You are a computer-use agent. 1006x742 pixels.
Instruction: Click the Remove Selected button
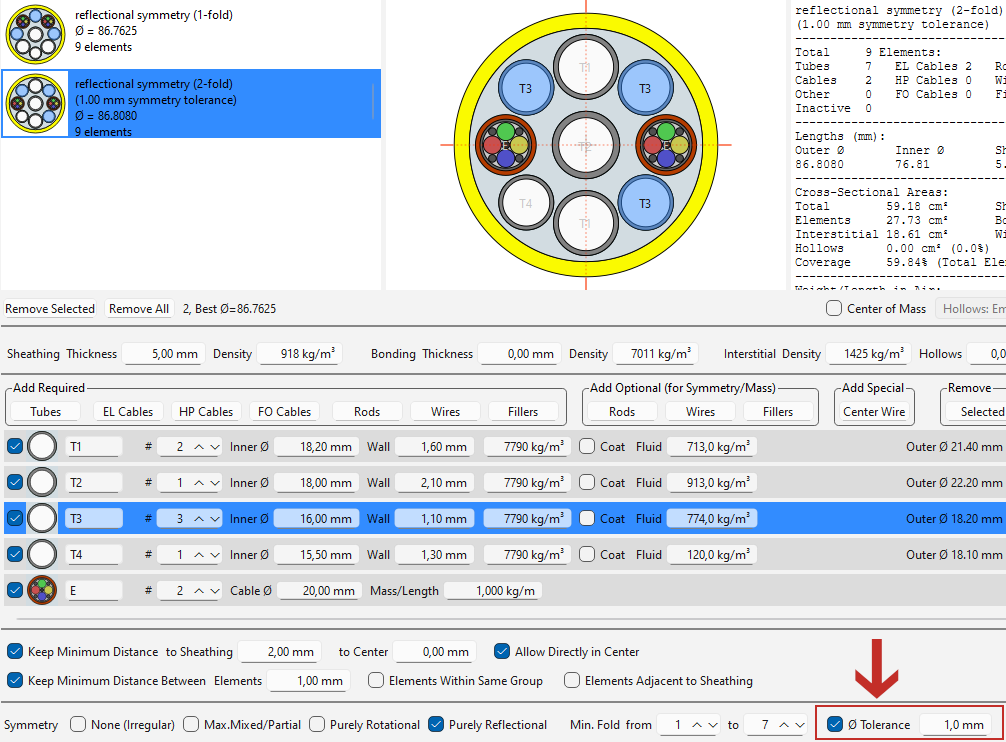[50, 309]
